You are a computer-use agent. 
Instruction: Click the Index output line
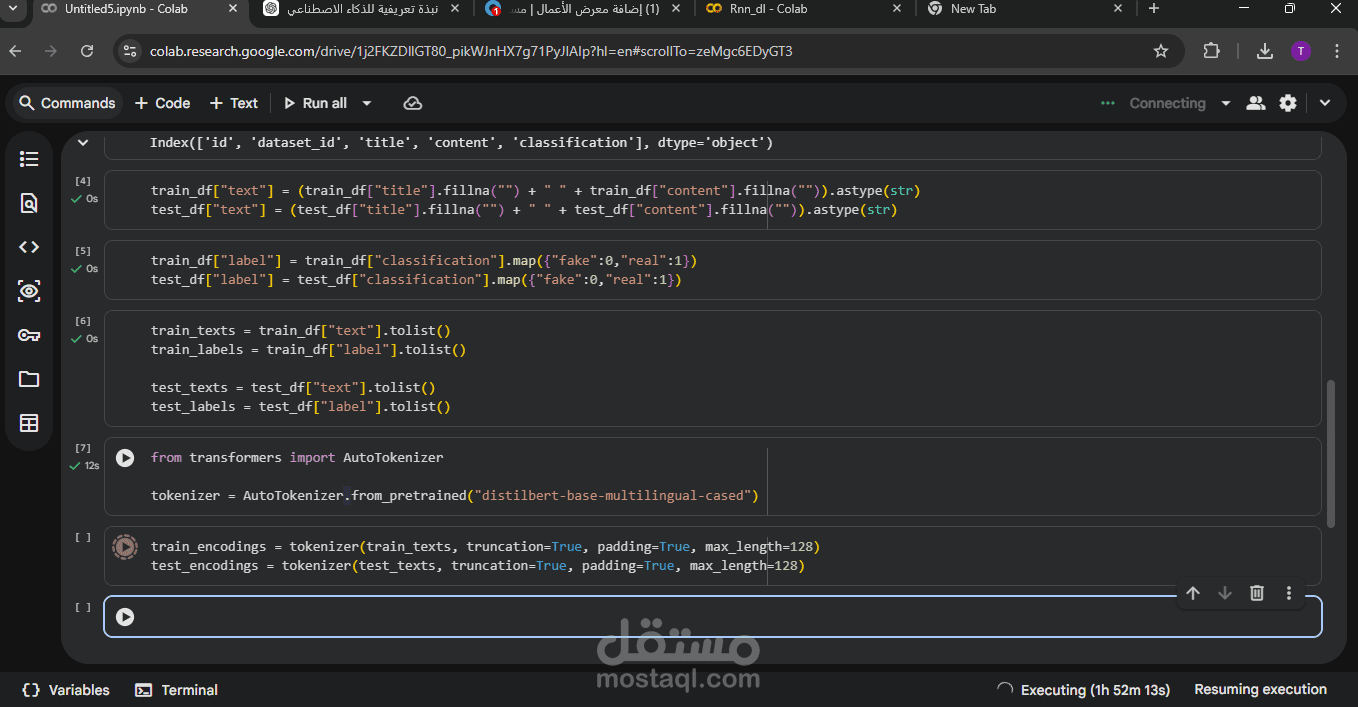pos(461,143)
